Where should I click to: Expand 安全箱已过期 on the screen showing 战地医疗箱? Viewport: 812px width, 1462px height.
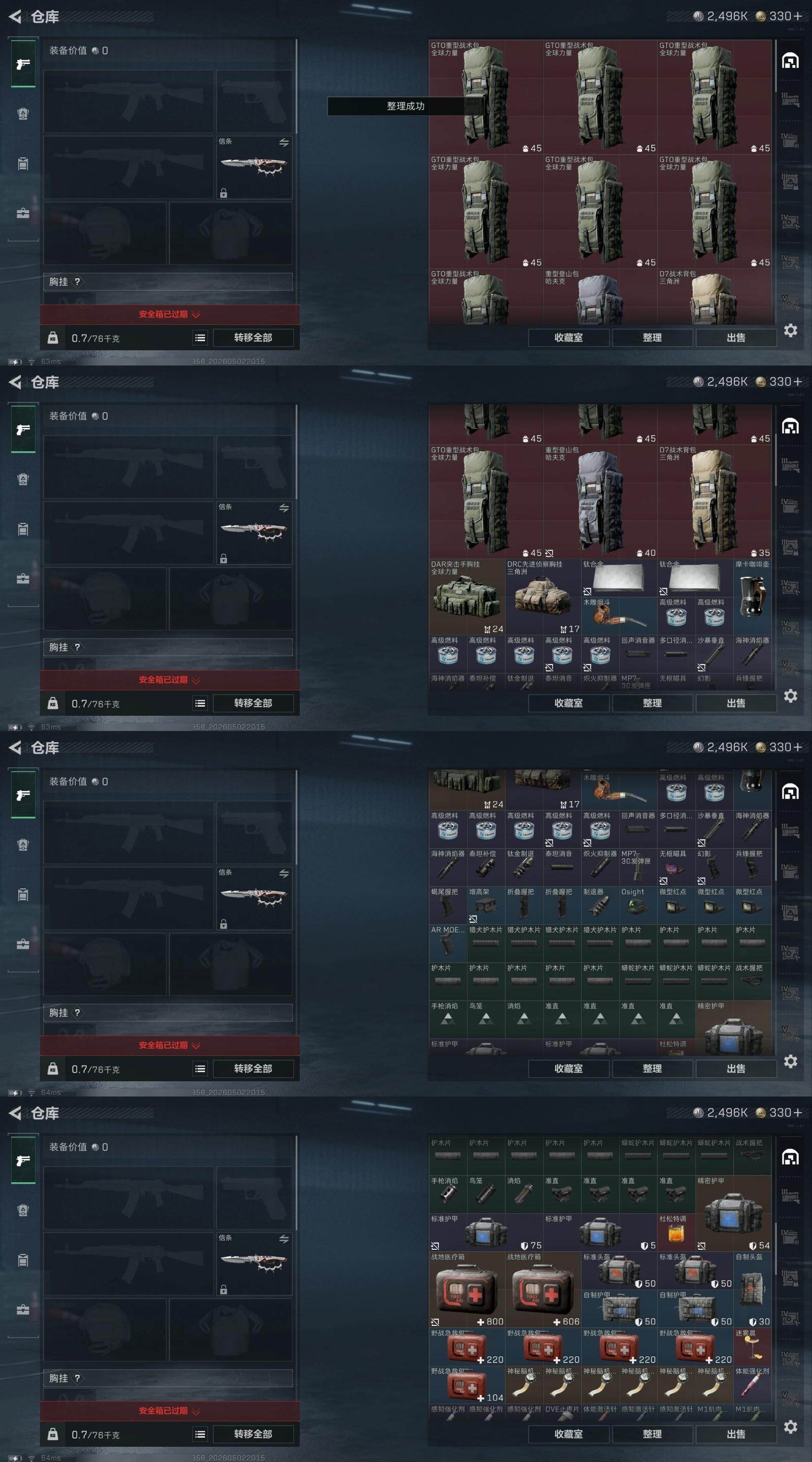tap(169, 1411)
